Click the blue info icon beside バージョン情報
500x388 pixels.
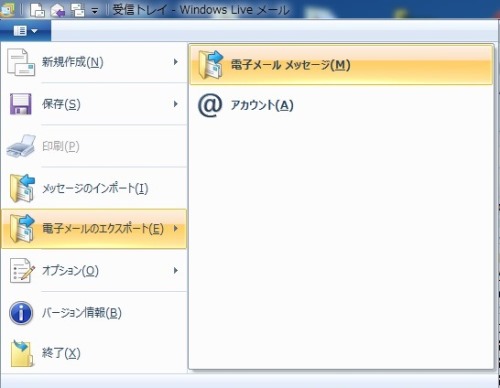pyautogui.click(x=21, y=313)
